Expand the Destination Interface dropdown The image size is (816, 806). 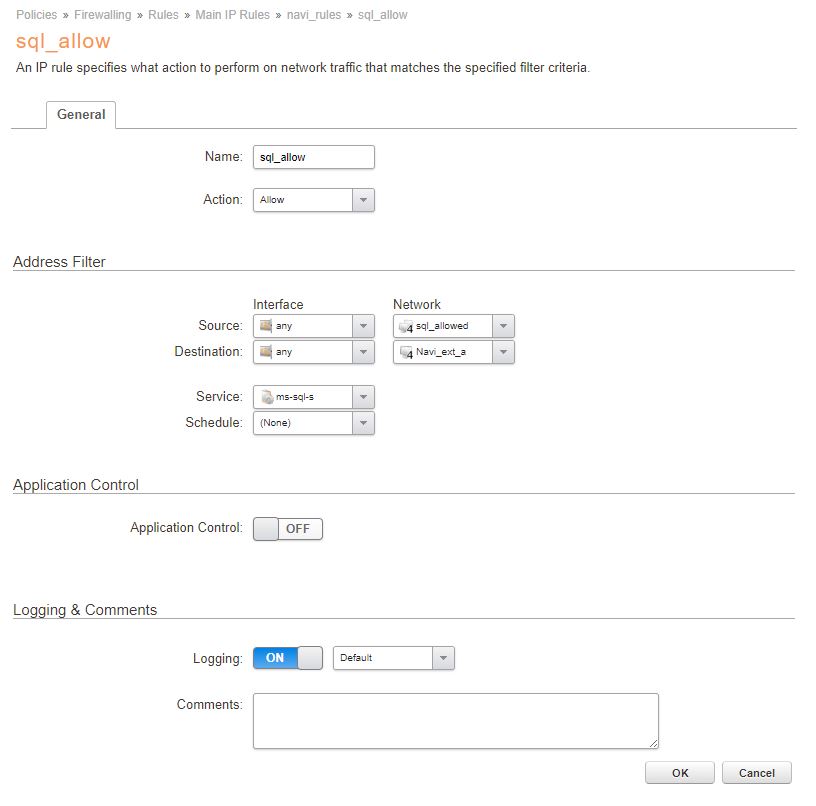coord(314,352)
